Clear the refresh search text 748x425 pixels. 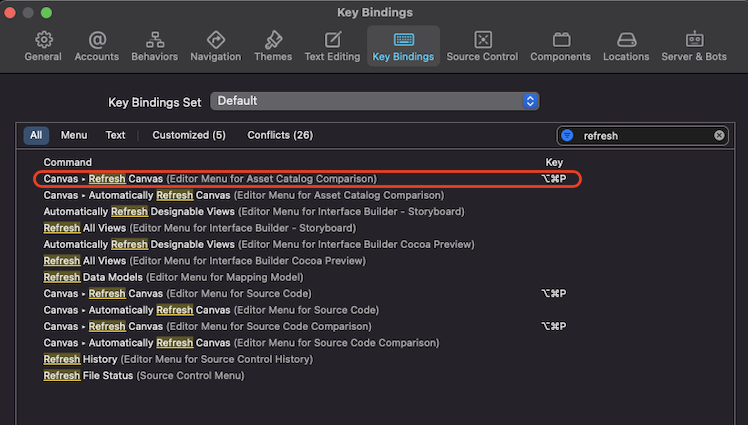coord(719,135)
